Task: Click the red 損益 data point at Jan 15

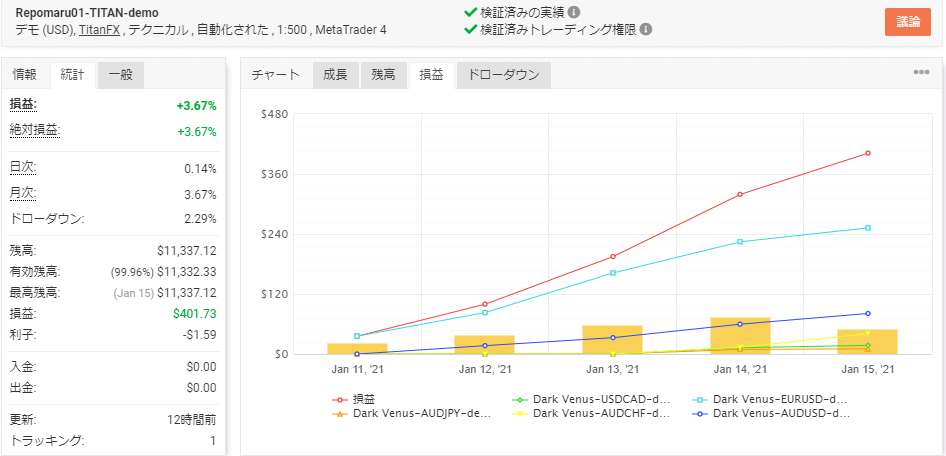Action: tap(867, 153)
